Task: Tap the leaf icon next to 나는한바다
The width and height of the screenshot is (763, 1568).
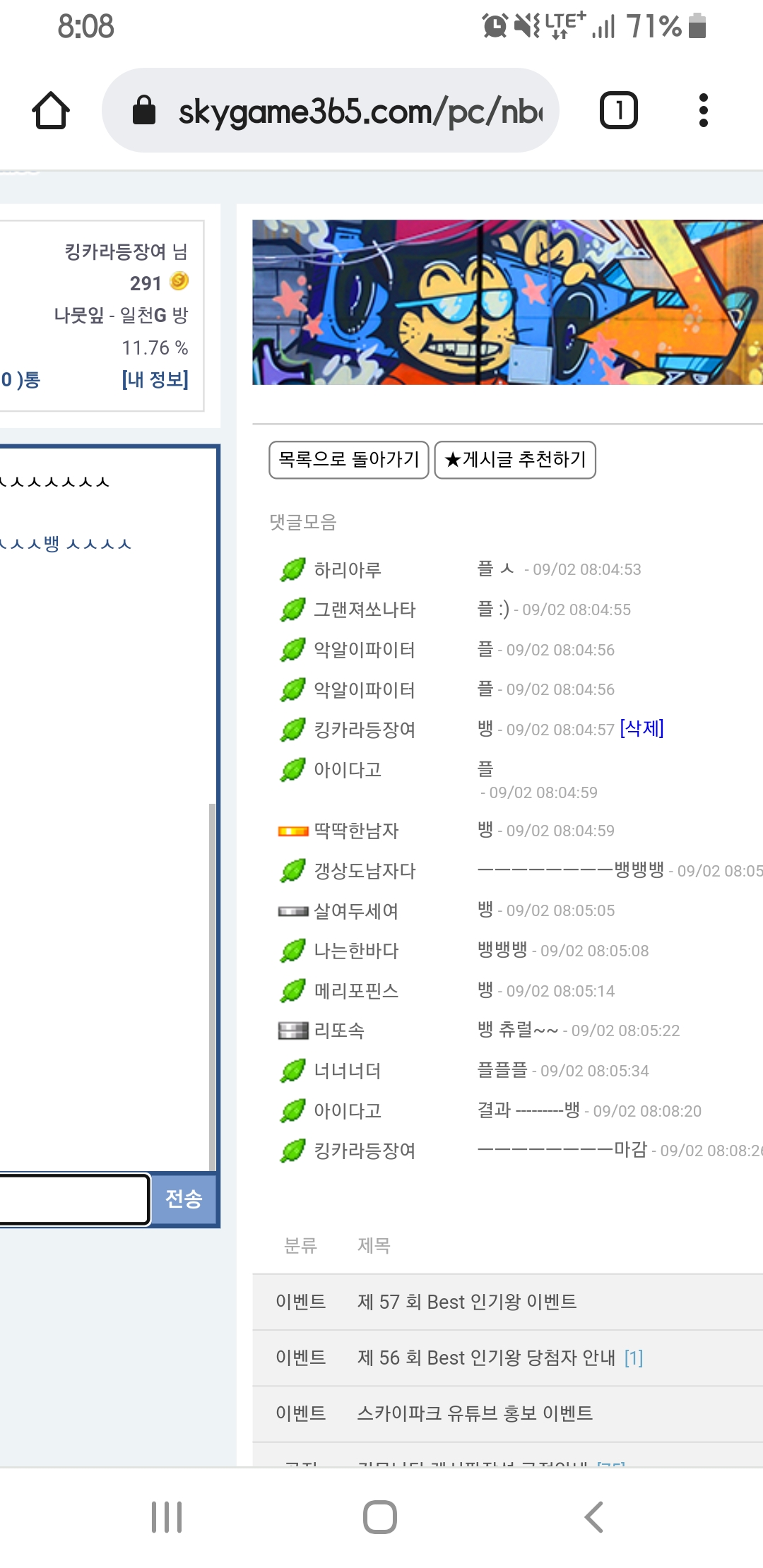Action: tap(292, 951)
